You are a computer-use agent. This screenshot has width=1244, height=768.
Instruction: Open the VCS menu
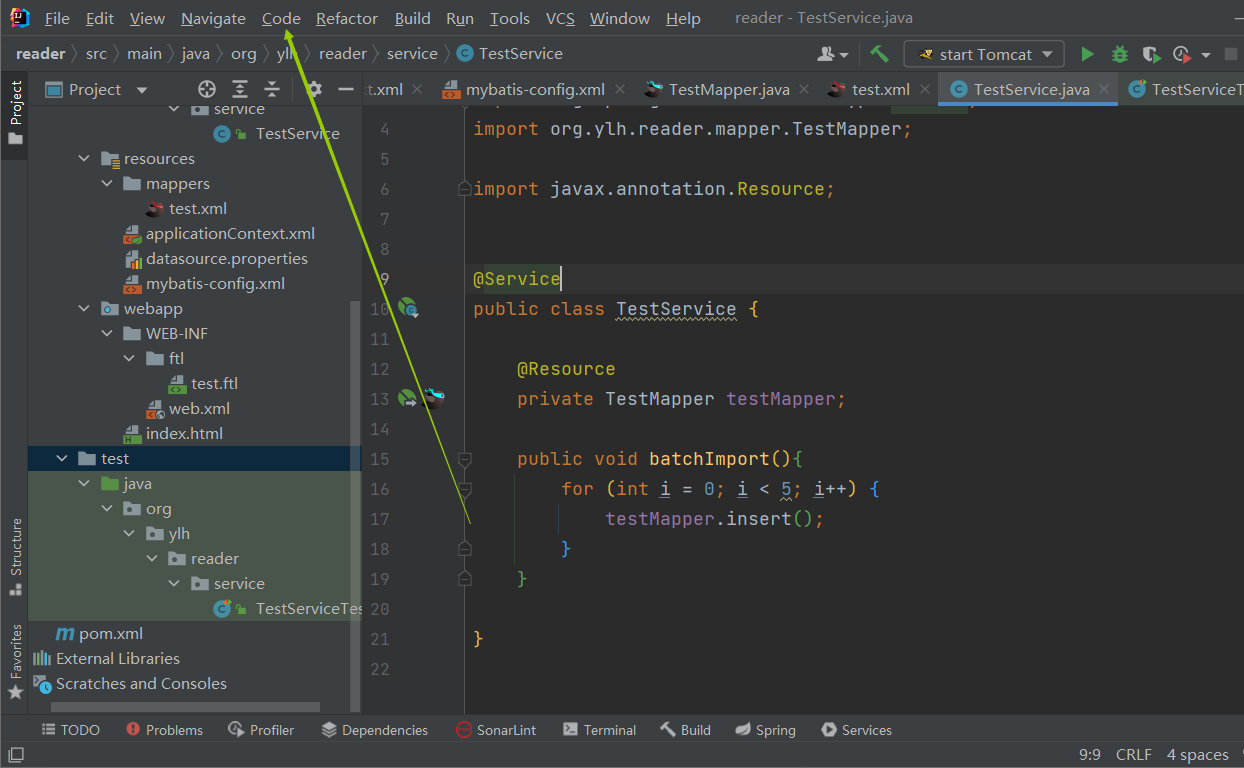pyautogui.click(x=560, y=18)
